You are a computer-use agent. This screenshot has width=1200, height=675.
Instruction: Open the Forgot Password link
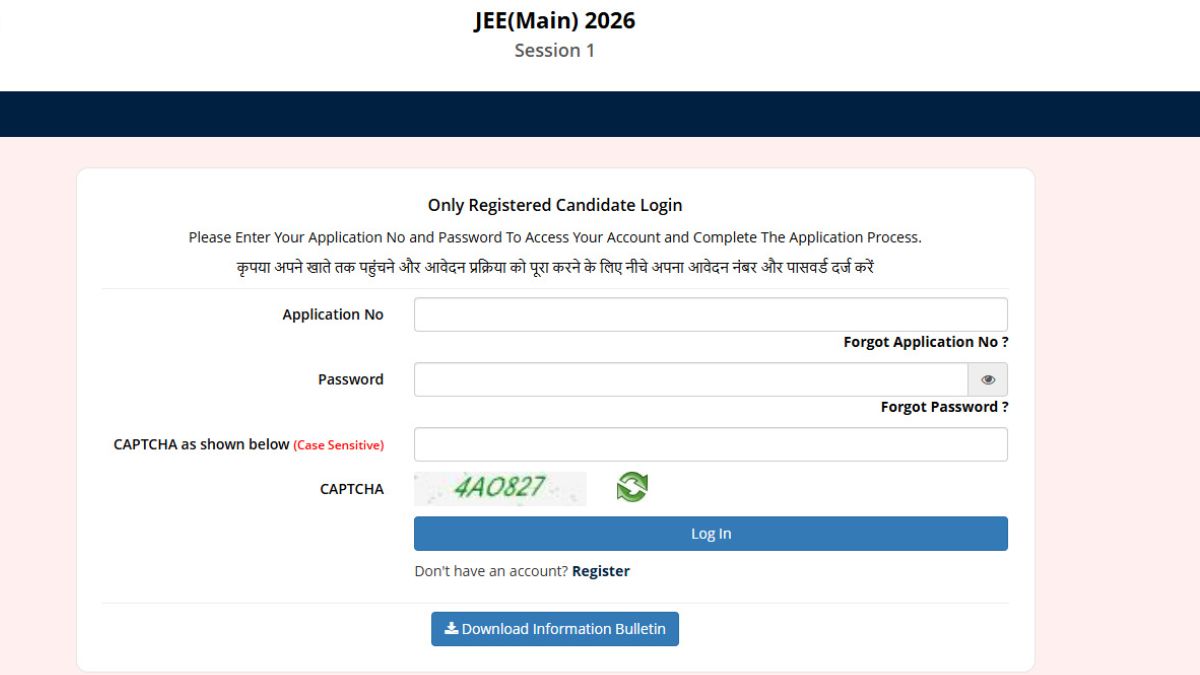click(945, 406)
